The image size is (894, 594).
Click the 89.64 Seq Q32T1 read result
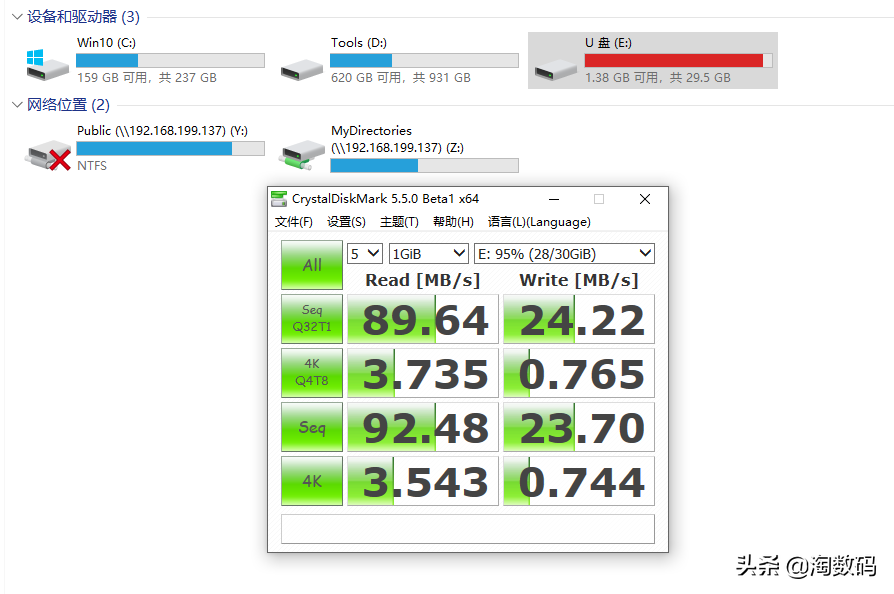coord(423,319)
